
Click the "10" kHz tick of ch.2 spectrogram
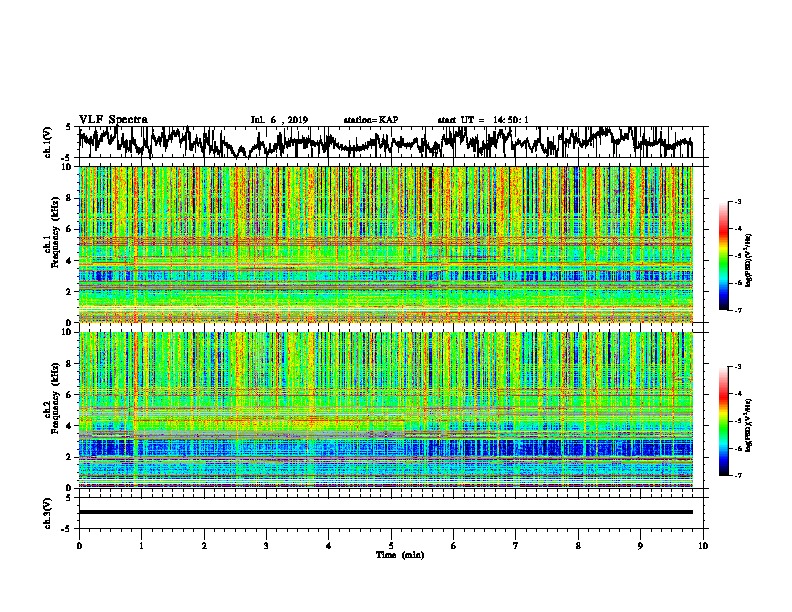click(x=68, y=332)
